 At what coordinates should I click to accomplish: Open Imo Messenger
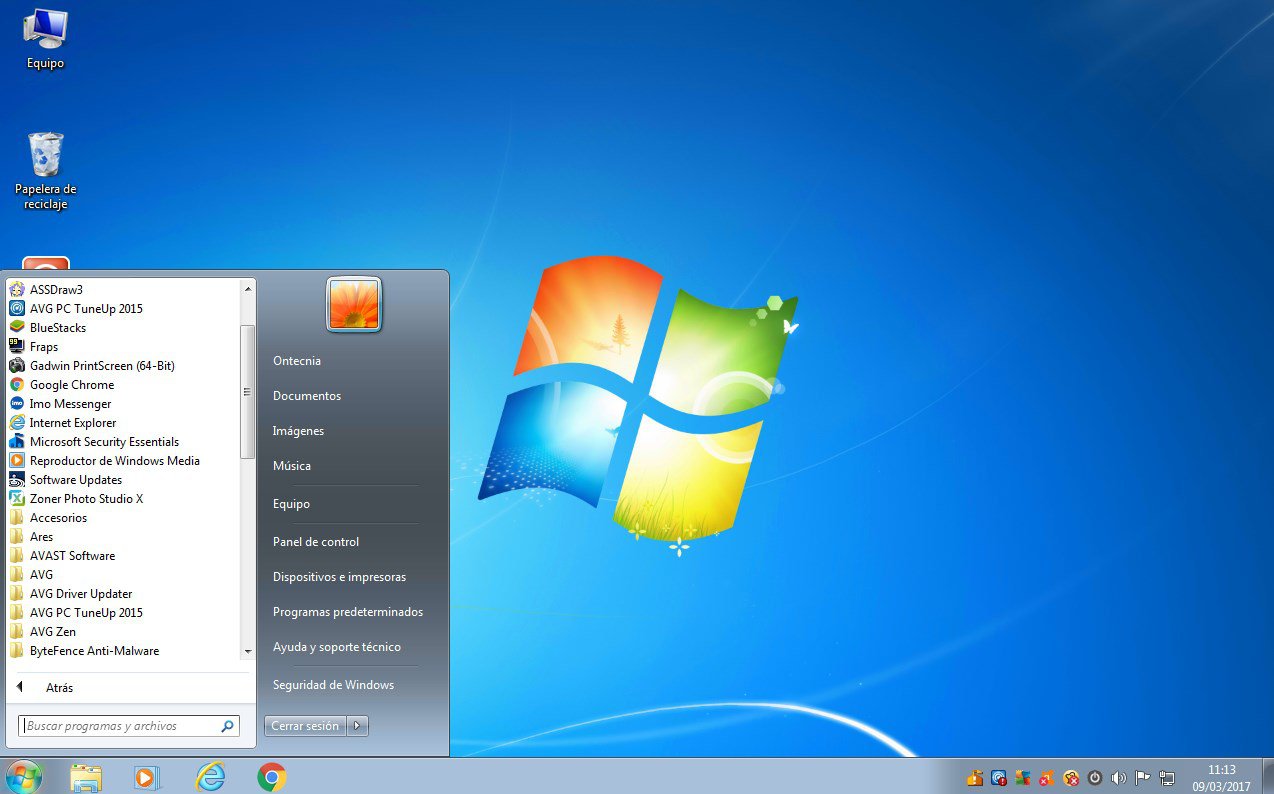72,403
